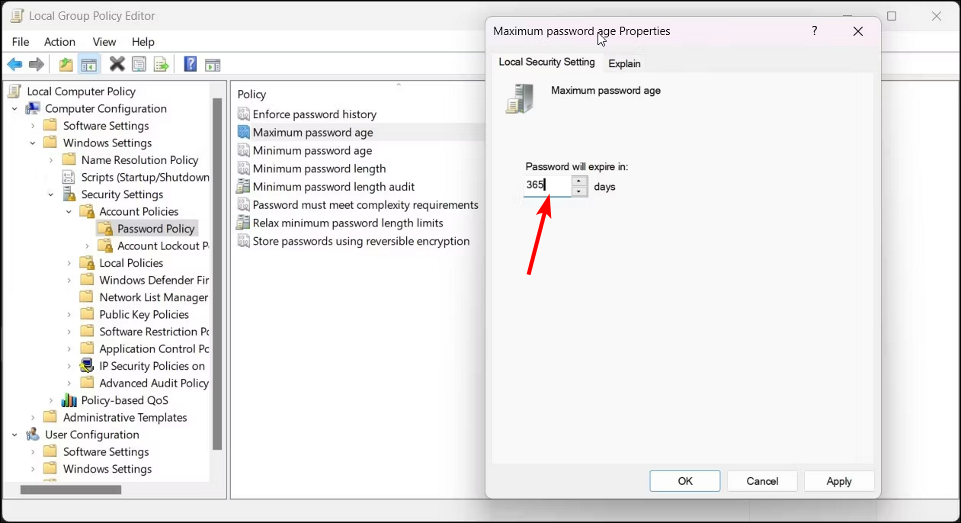Click the Properties toolbar icon
Viewport: 961px width, 523px height.
(x=139, y=64)
